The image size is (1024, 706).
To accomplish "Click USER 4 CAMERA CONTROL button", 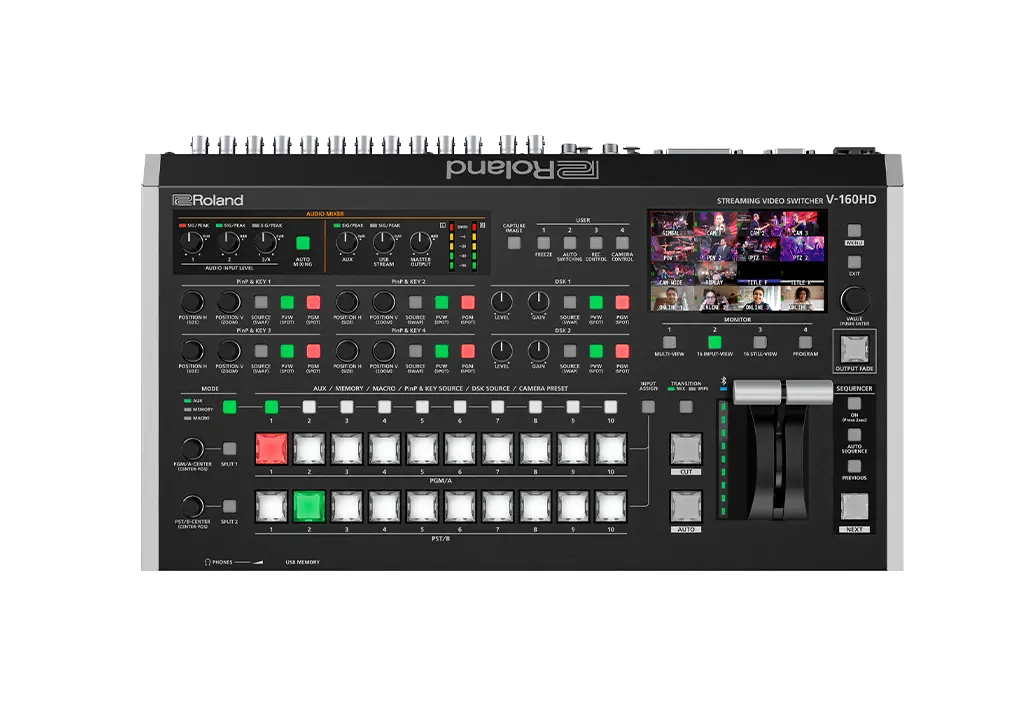I will pos(622,243).
